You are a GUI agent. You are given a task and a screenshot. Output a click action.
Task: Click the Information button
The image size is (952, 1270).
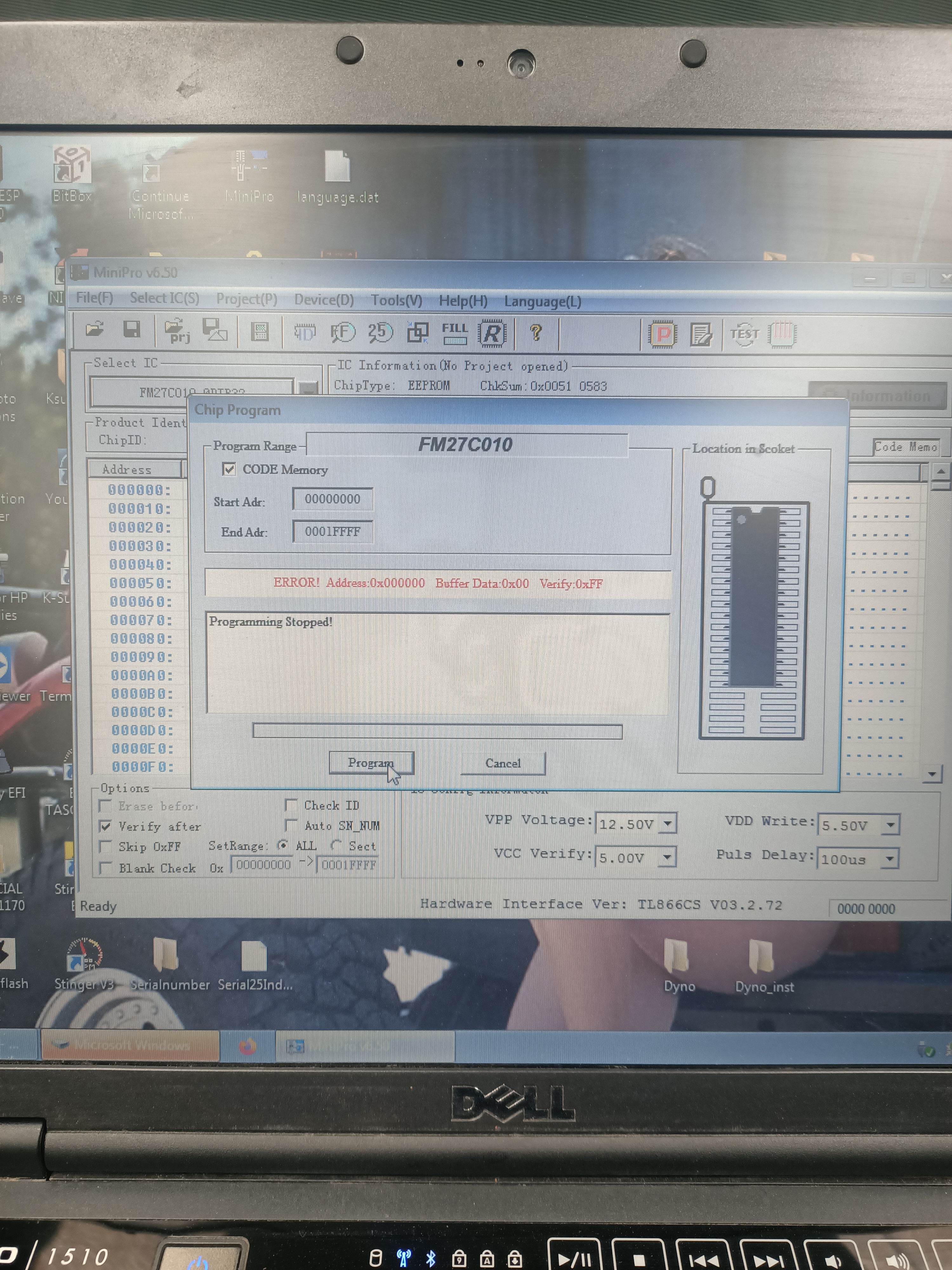(877, 396)
